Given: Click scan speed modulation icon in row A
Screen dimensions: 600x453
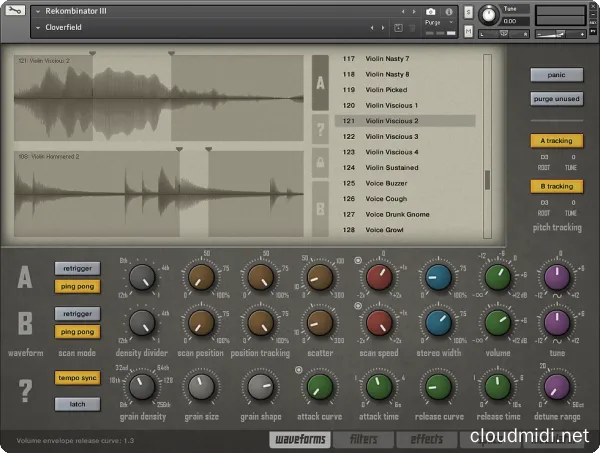Looking at the screenshot, I should coord(358,261).
